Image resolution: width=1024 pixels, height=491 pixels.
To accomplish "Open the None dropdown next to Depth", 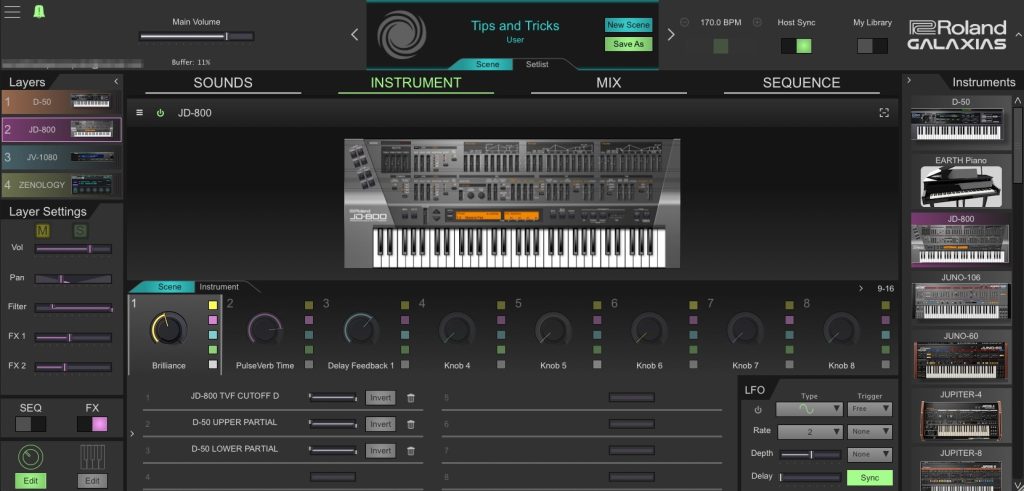I will [x=869, y=454].
